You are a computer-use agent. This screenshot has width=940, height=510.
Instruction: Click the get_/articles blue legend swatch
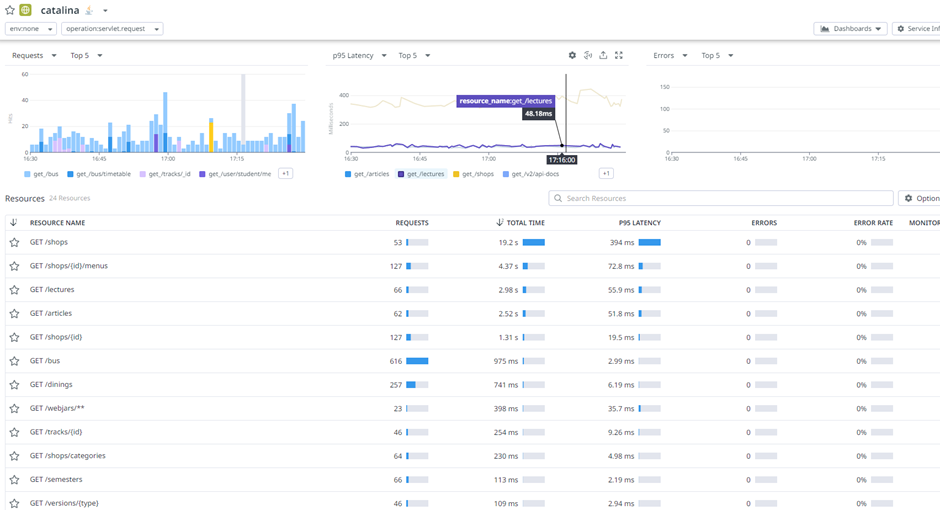click(348, 174)
